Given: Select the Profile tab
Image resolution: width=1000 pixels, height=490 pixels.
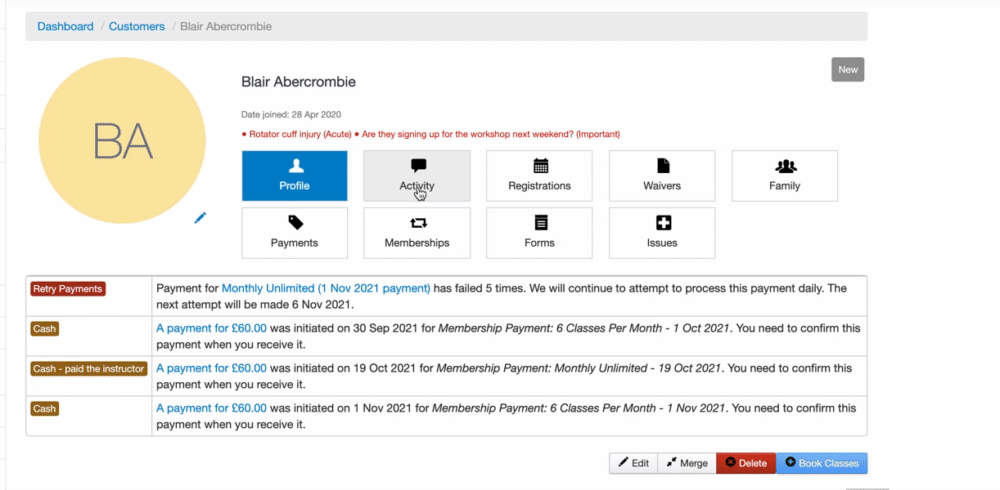Looking at the screenshot, I should [294, 176].
